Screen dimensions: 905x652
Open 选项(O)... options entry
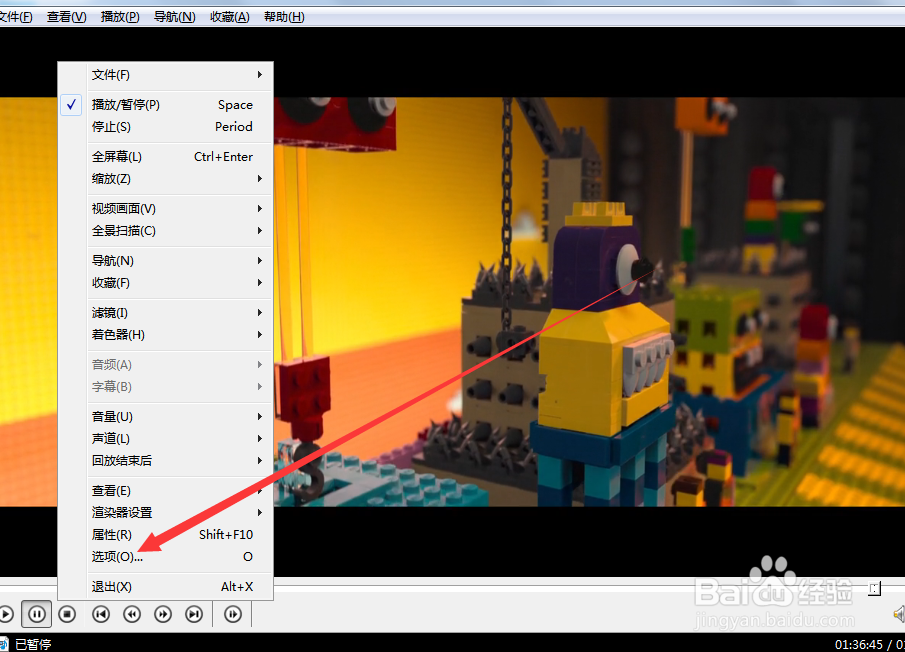coord(166,556)
